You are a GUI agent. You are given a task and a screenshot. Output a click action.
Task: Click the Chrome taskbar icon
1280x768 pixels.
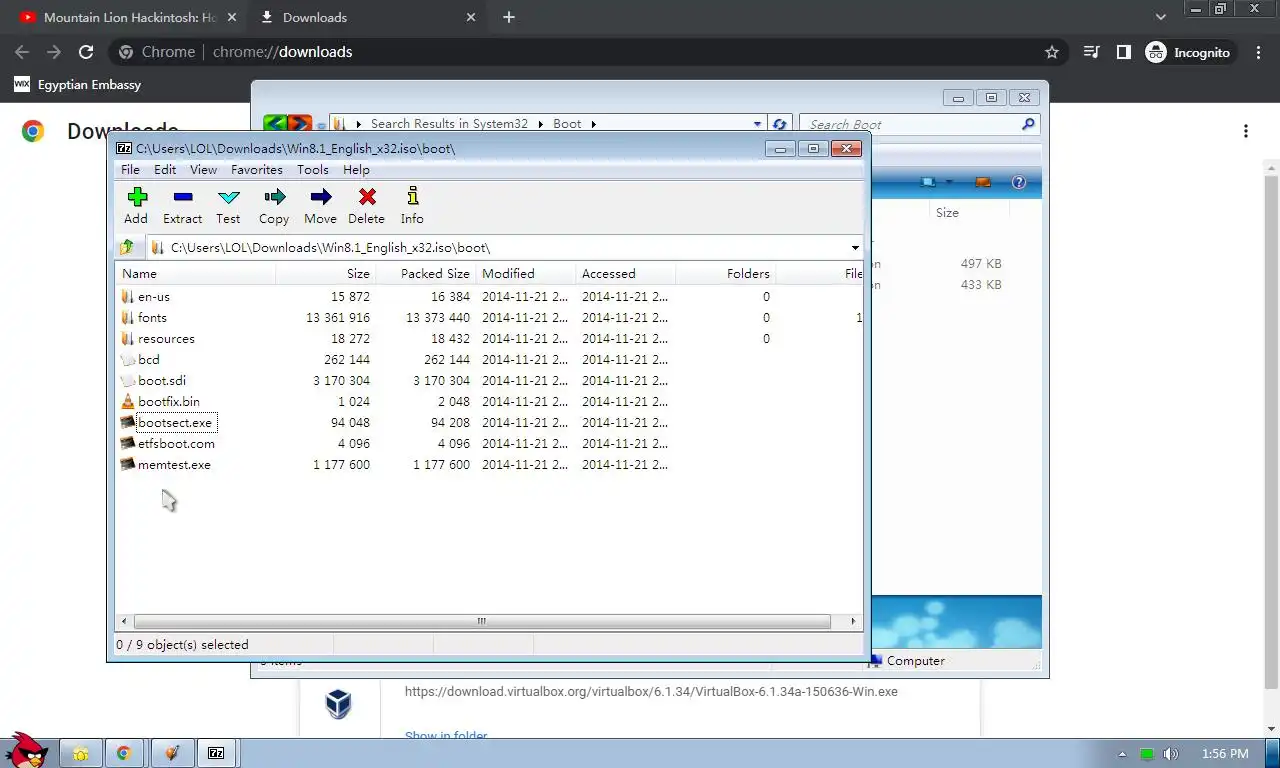coord(124,753)
